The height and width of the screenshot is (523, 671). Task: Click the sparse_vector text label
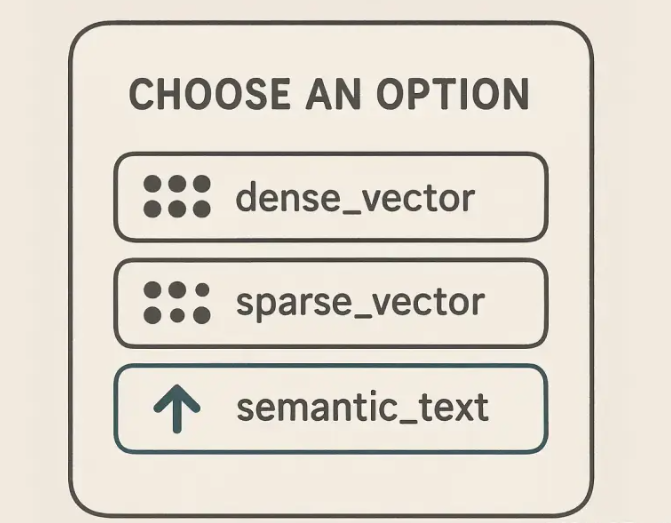(360, 303)
